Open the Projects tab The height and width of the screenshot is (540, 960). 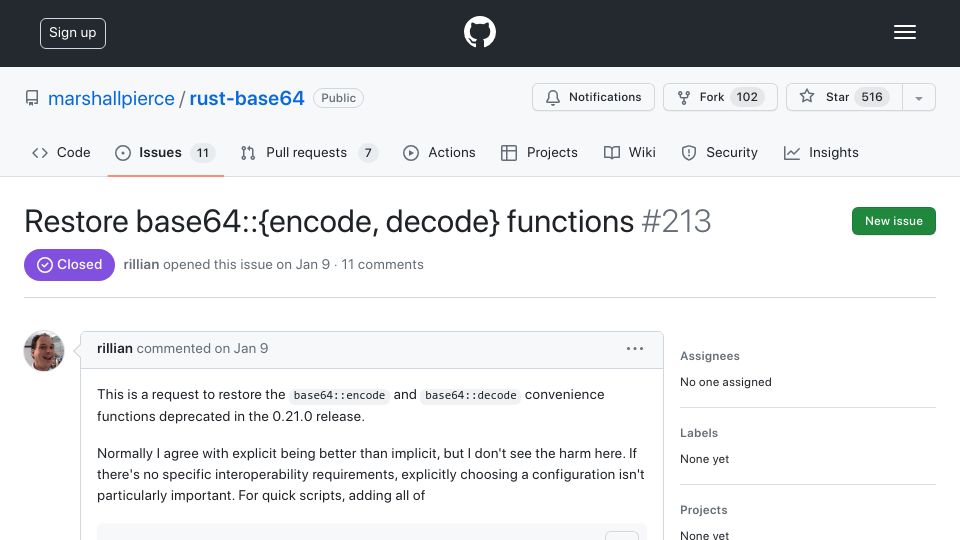pos(539,152)
